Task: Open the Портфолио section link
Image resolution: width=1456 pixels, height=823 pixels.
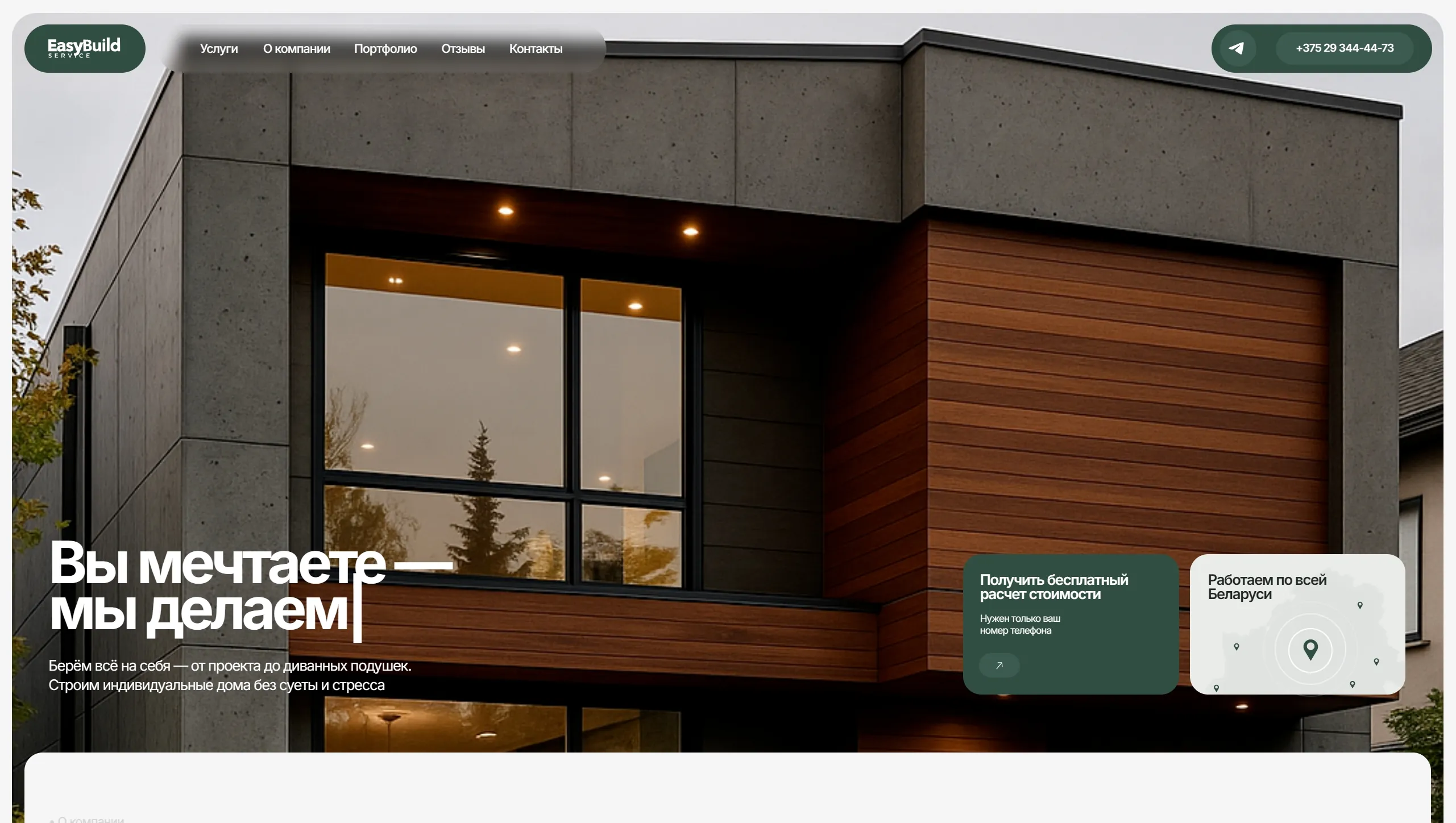Action: [385, 49]
